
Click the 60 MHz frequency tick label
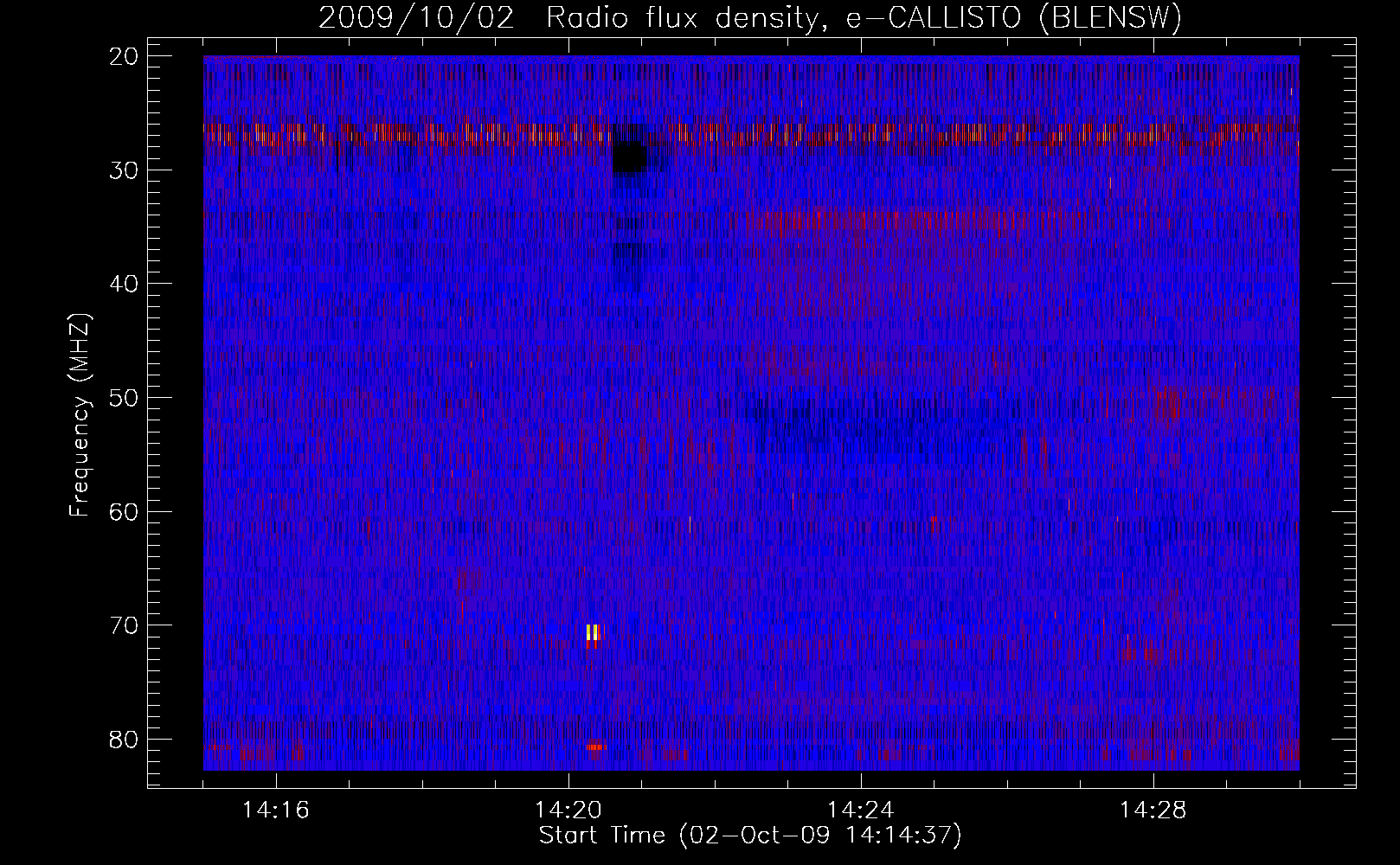point(125,512)
